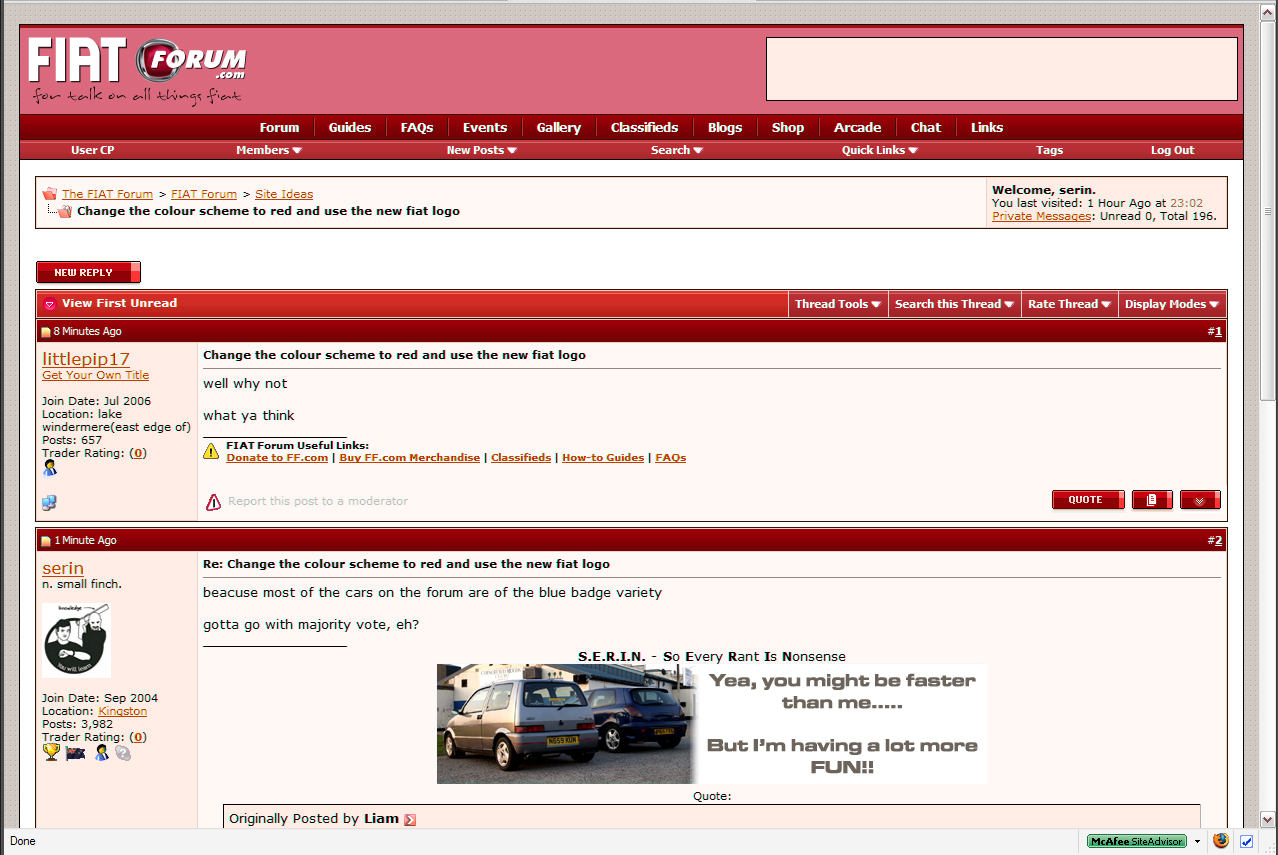Click the folder icon beside The FIAT Forum breadcrumb
Image resolution: width=1278 pixels, height=855 pixels.
coord(49,194)
